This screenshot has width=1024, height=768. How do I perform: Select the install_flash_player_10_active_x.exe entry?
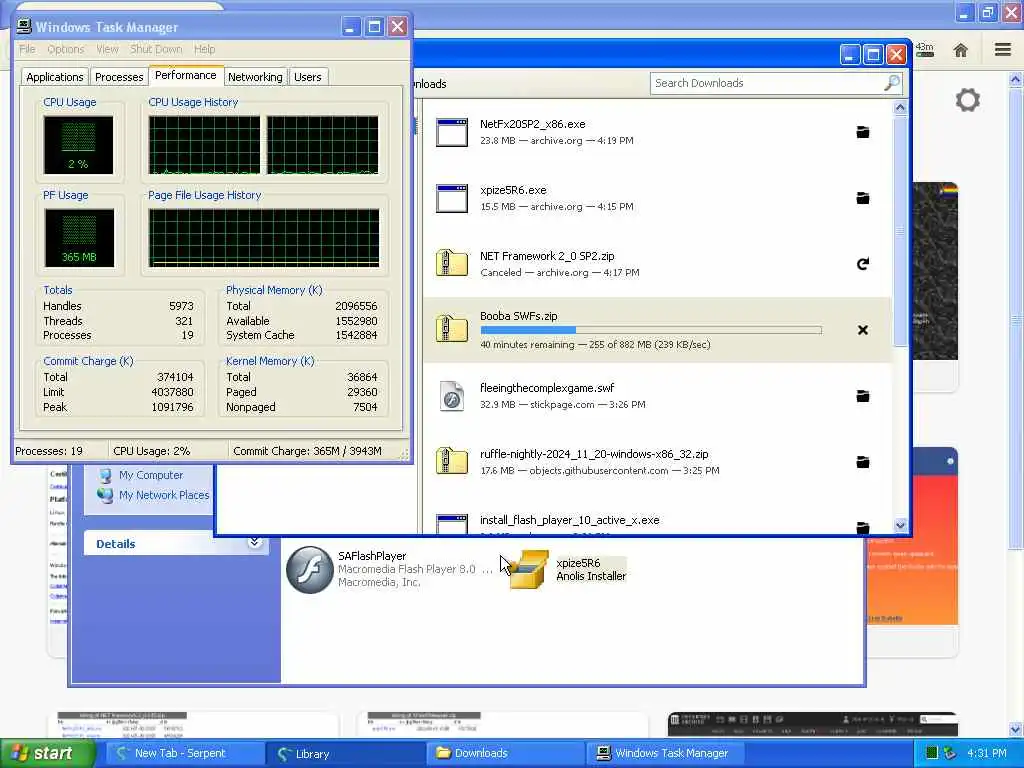pyautogui.click(x=656, y=524)
